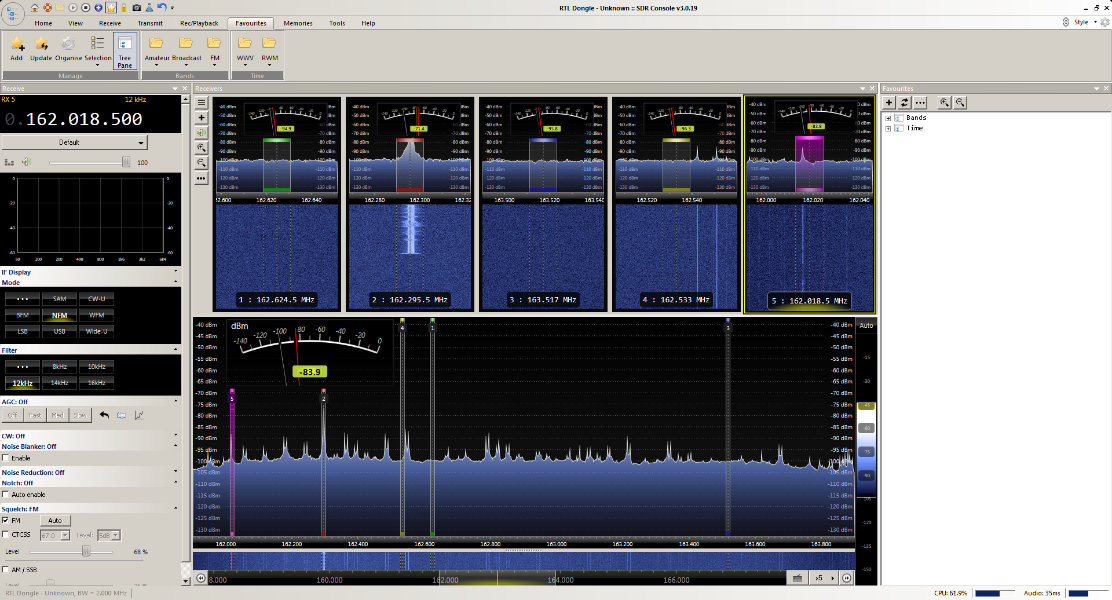
Task: Switch to the Receive ribbon tab
Action: coord(110,23)
